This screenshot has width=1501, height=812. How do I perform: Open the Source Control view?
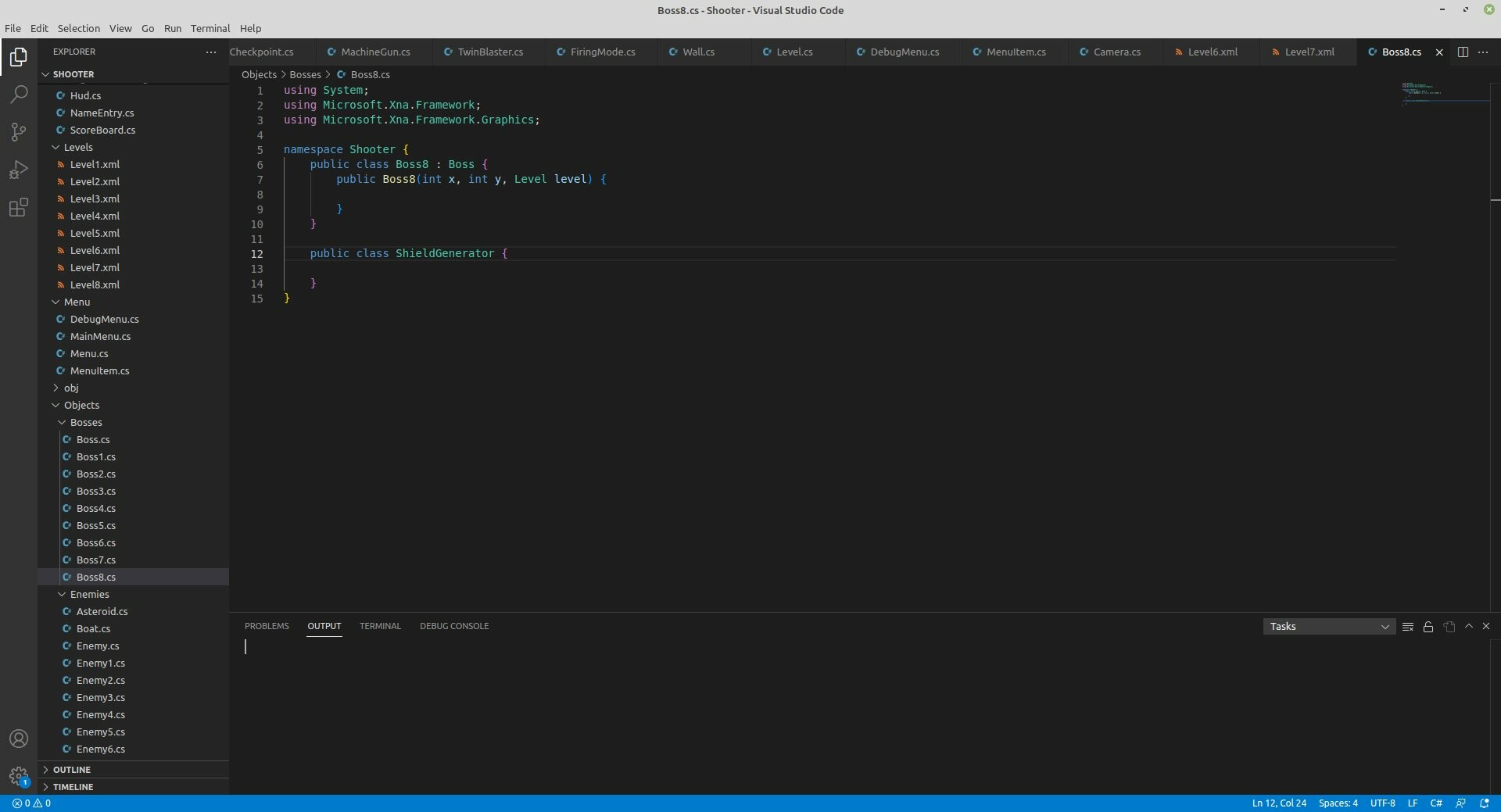19,132
